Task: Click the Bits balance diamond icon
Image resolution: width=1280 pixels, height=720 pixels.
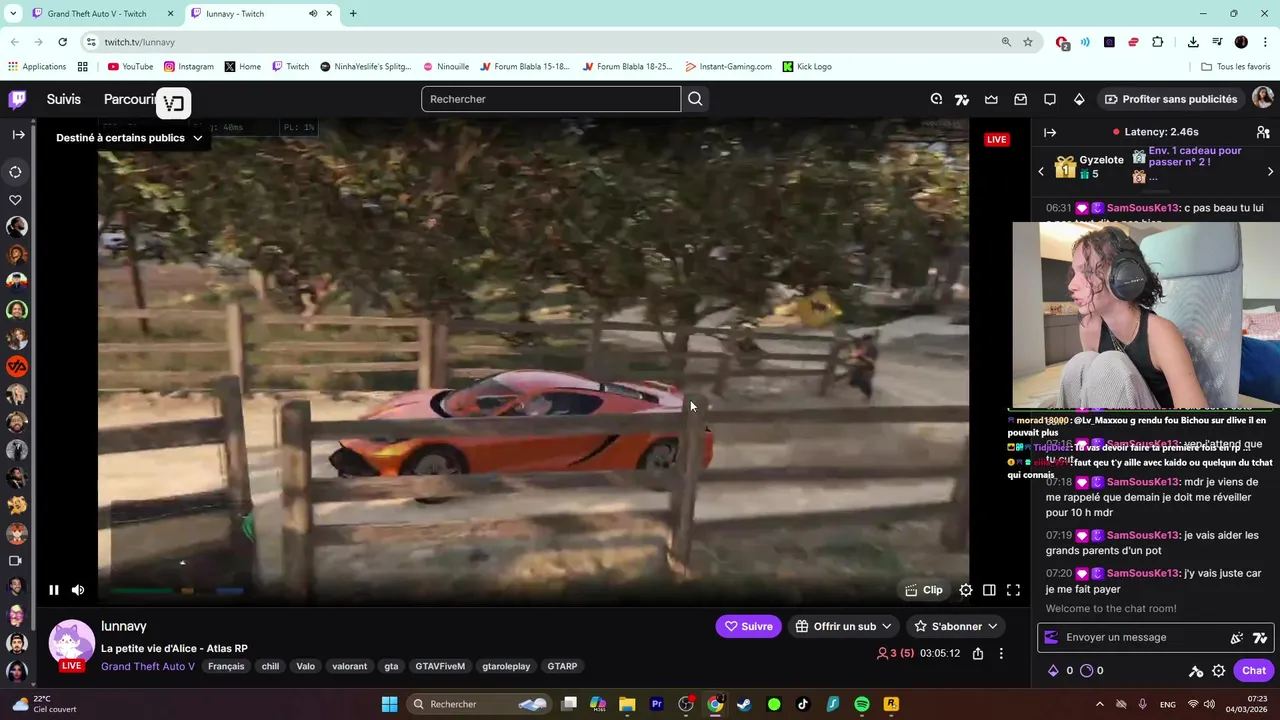Action: coord(1053,671)
